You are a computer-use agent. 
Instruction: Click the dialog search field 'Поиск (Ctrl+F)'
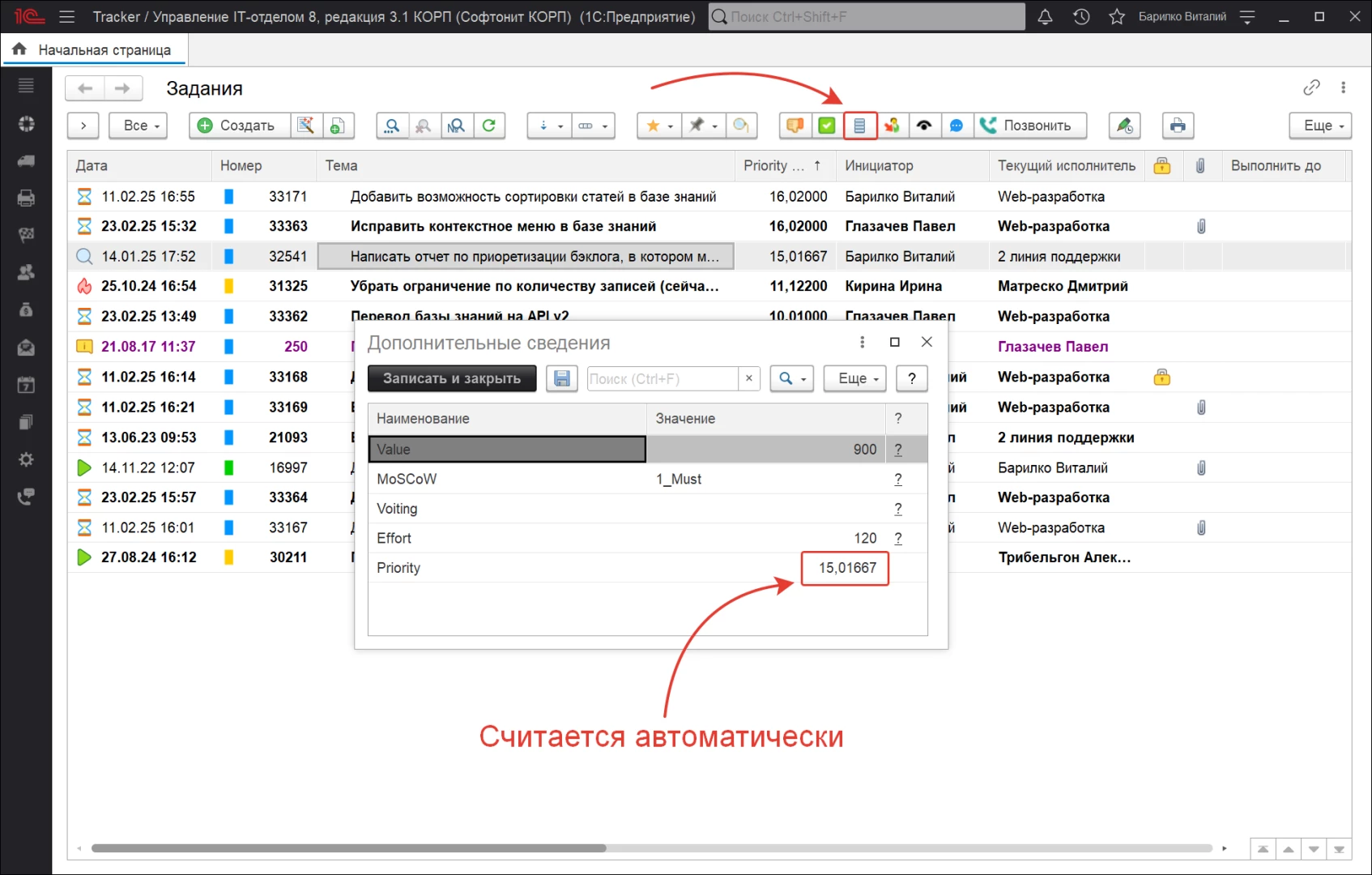point(662,378)
